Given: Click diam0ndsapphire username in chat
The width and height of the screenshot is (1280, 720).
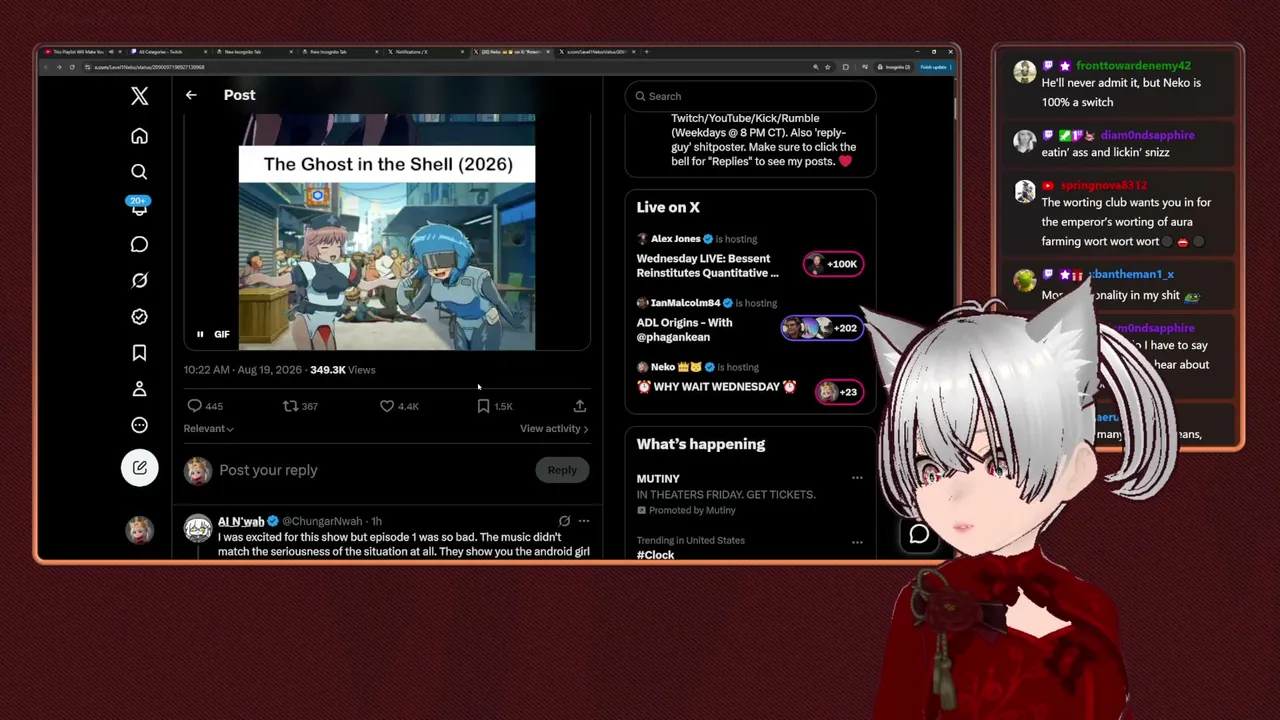Looking at the screenshot, I should 1147,135.
